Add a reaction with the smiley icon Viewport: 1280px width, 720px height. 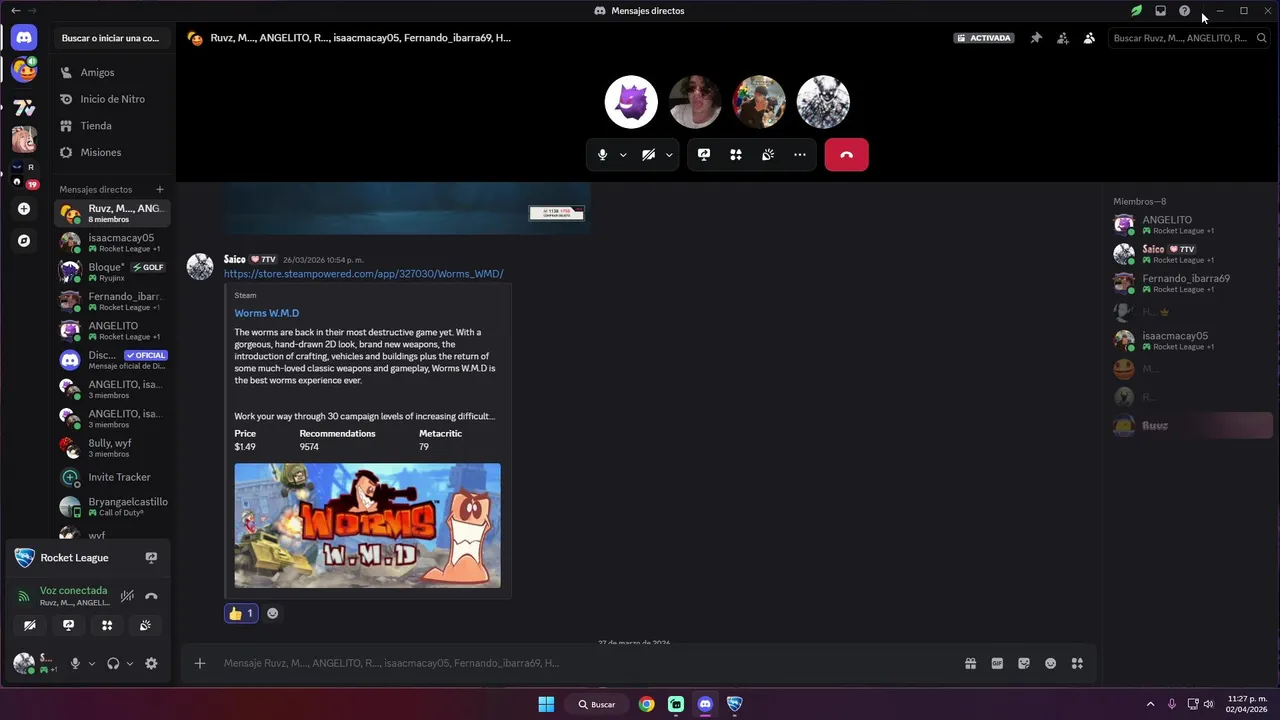tap(273, 613)
